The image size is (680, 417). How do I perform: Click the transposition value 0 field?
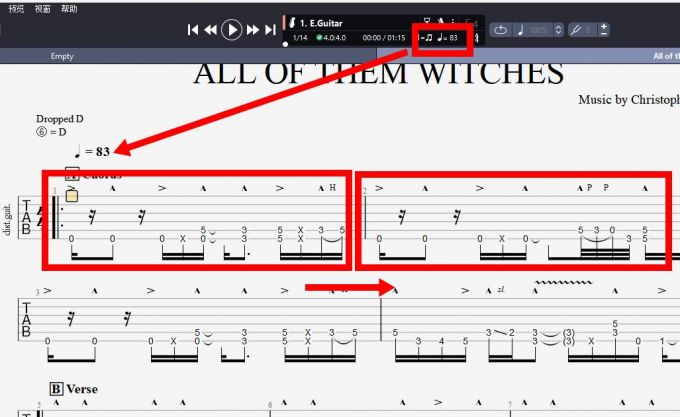point(588,30)
